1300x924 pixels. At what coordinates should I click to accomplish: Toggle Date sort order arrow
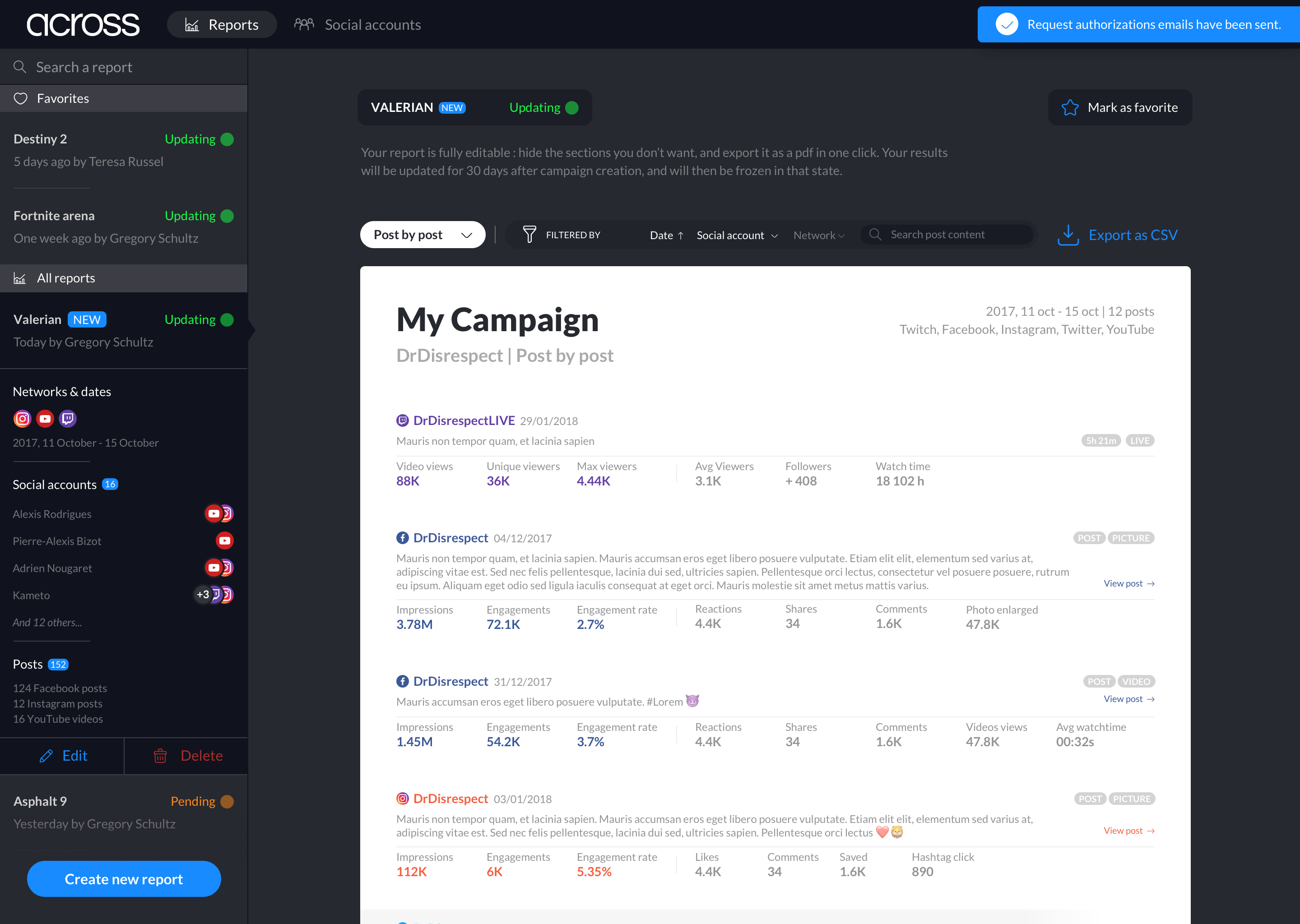680,236
